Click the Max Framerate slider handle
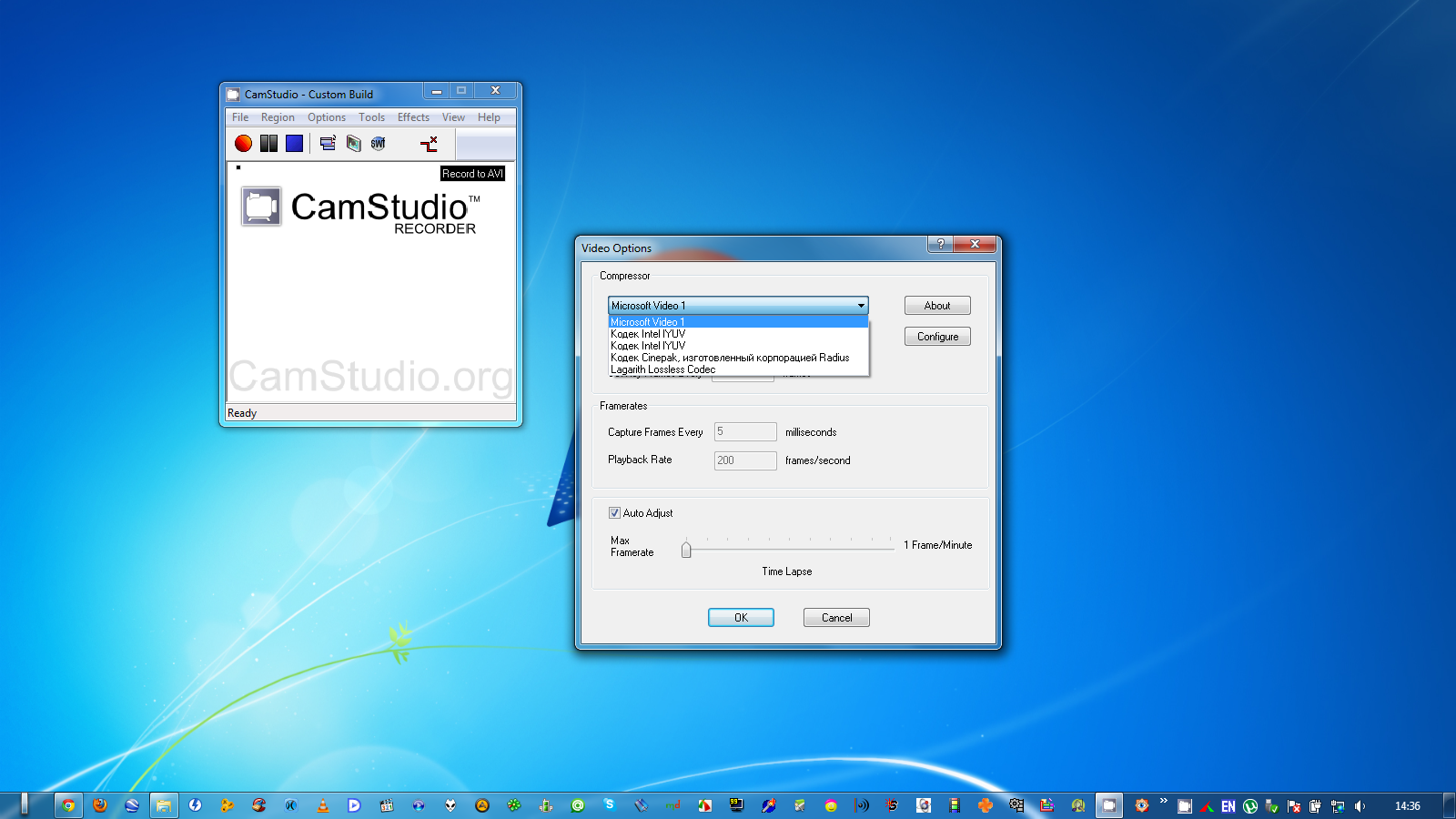This screenshot has height=819, width=1456. point(686,549)
